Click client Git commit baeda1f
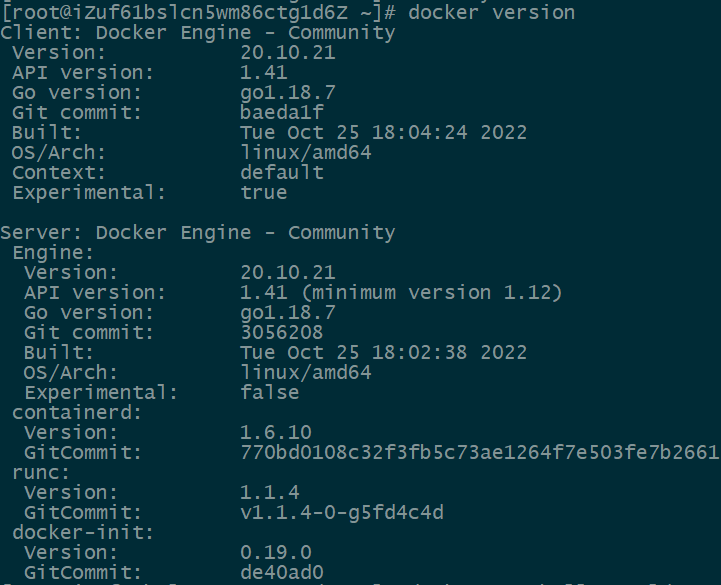The height and width of the screenshot is (585, 721). tap(282, 113)
